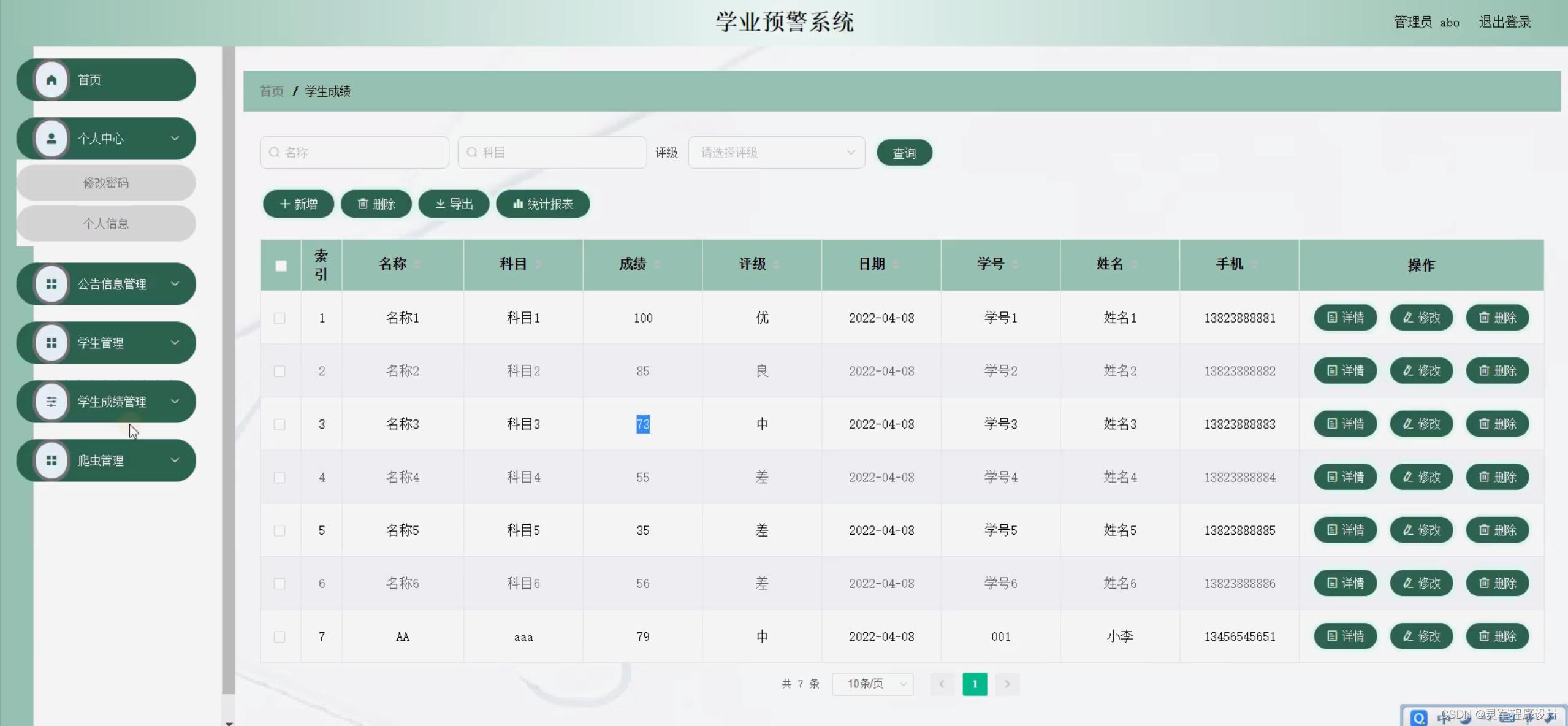Click the 学生管理 sidebar icon
This screenshot has width=1568, height=726.
(x=51, y=343)
